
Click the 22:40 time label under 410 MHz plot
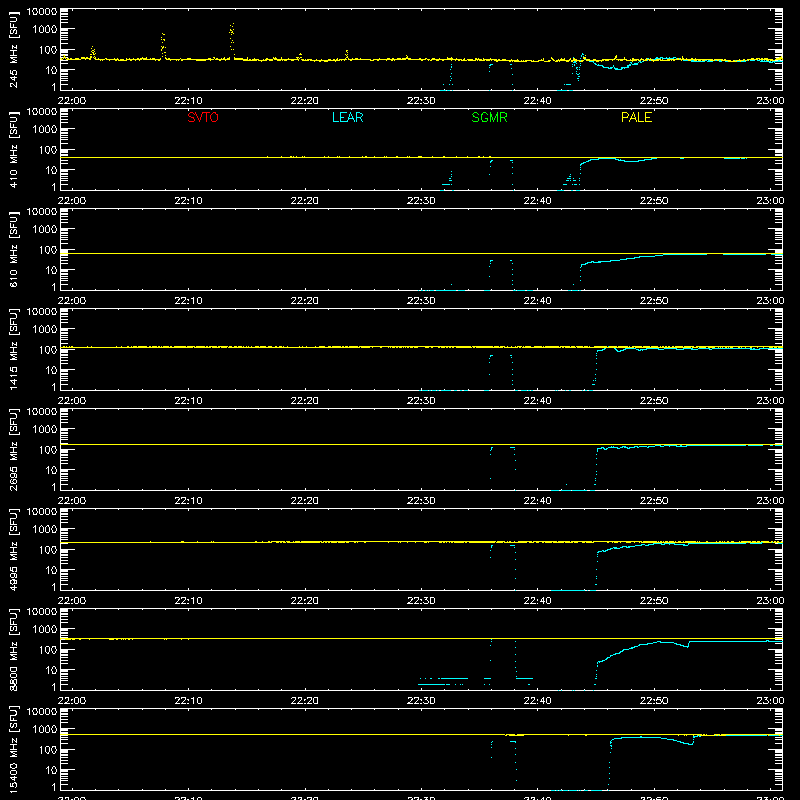pyautogui.click(x=537, y=201)
